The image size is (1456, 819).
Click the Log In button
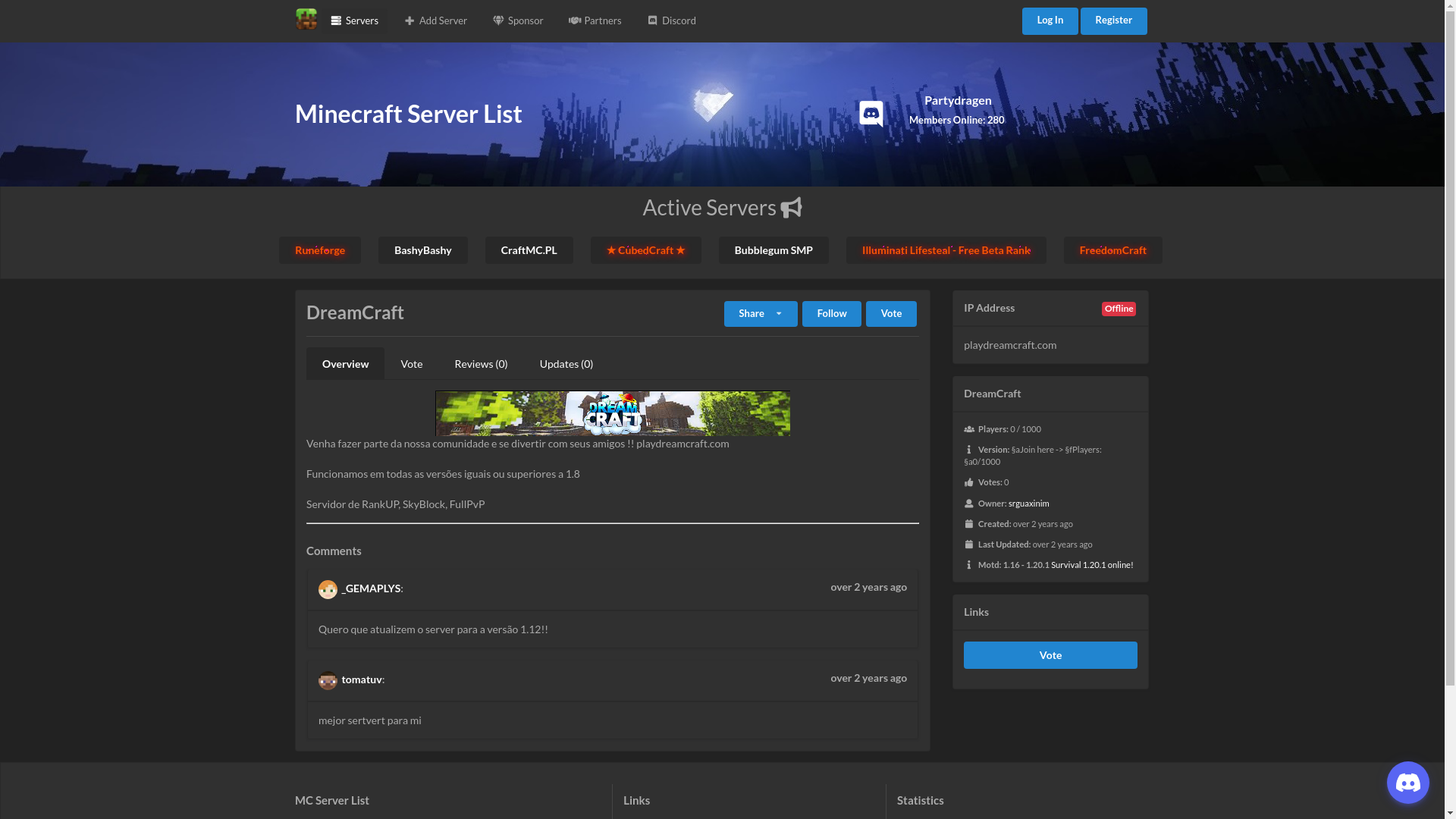click(x=1050, y=20)
